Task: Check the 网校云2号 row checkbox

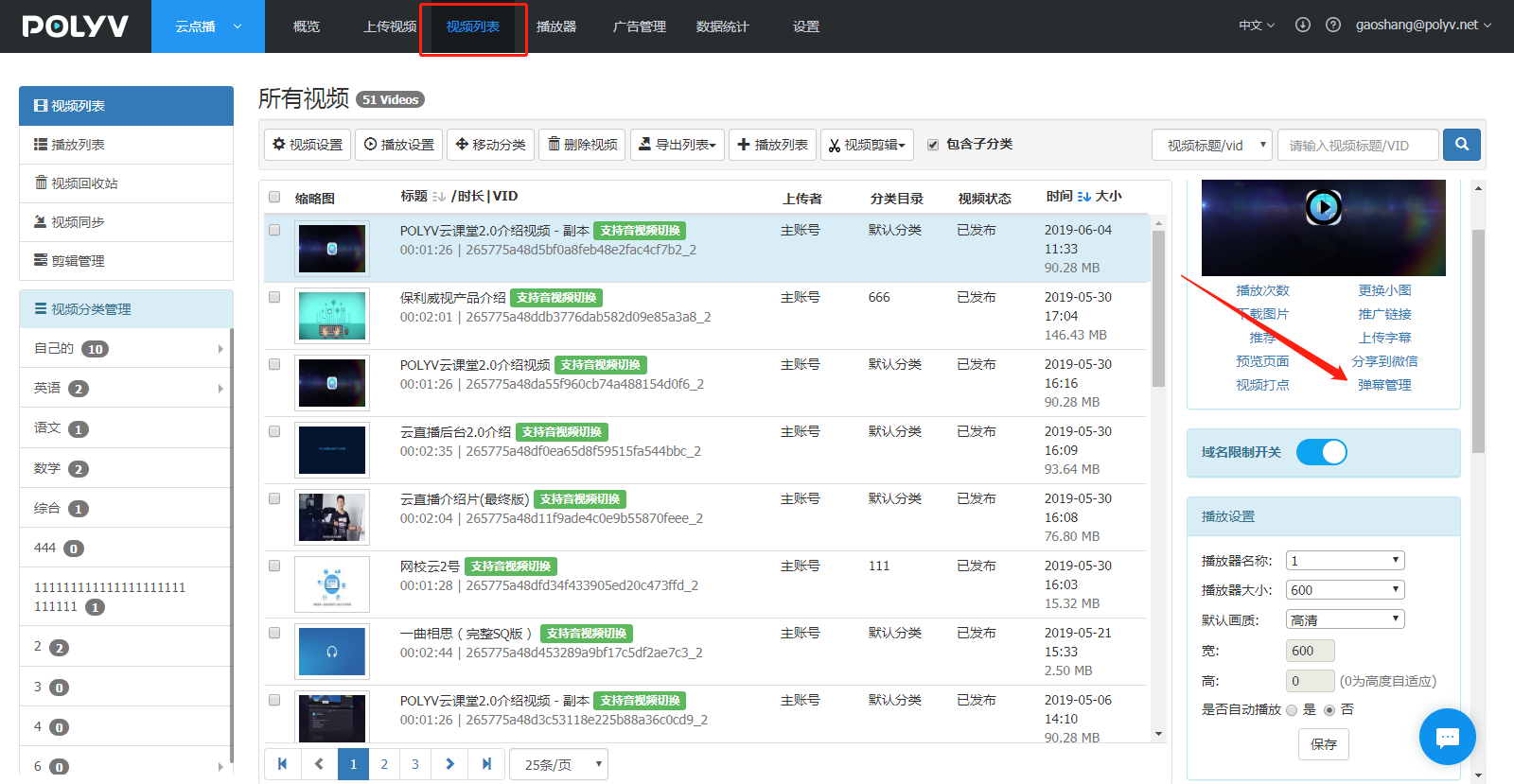Action: (x=274, y=566)
